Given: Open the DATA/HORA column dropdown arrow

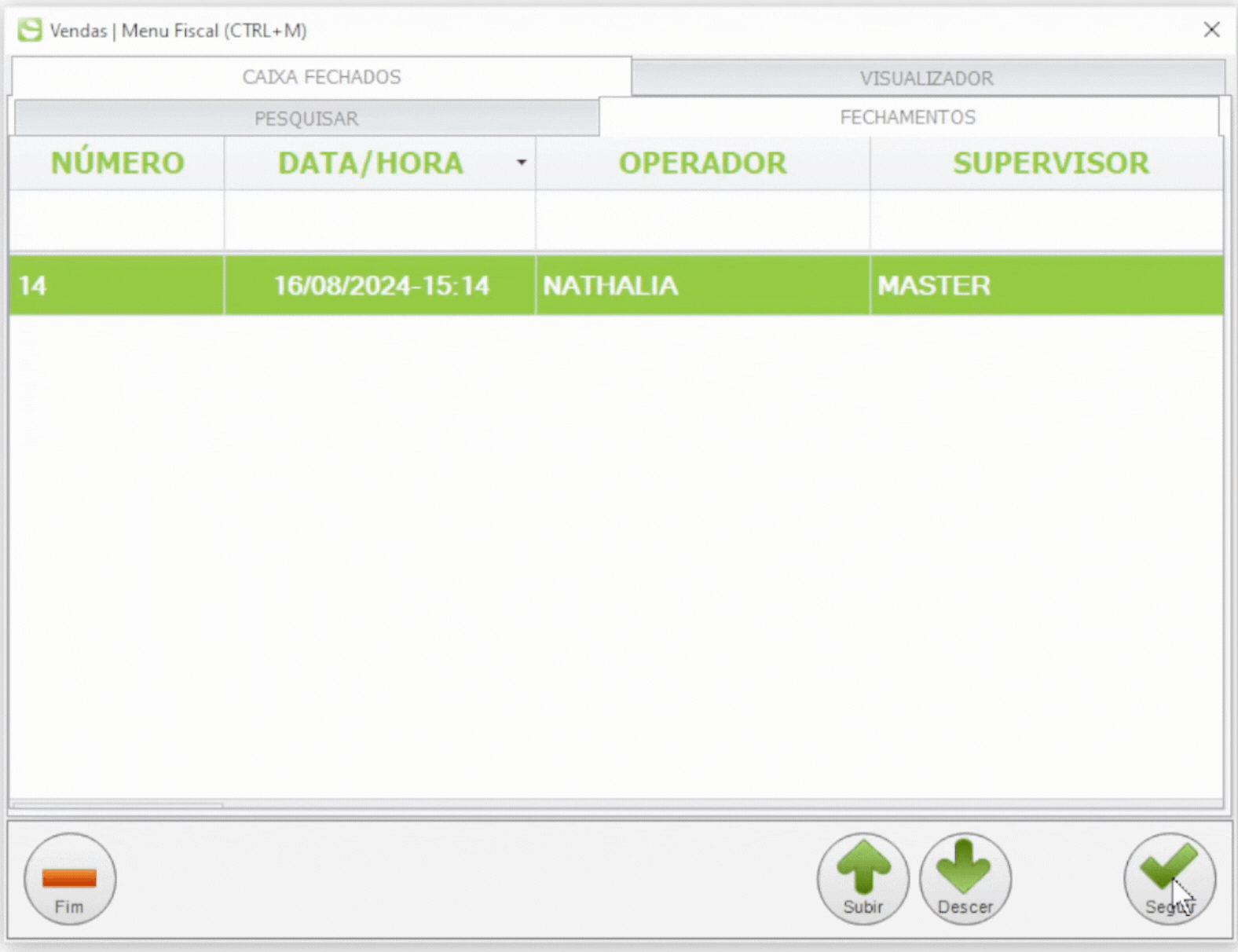Looking at the screenshot, I should point(521,163).
